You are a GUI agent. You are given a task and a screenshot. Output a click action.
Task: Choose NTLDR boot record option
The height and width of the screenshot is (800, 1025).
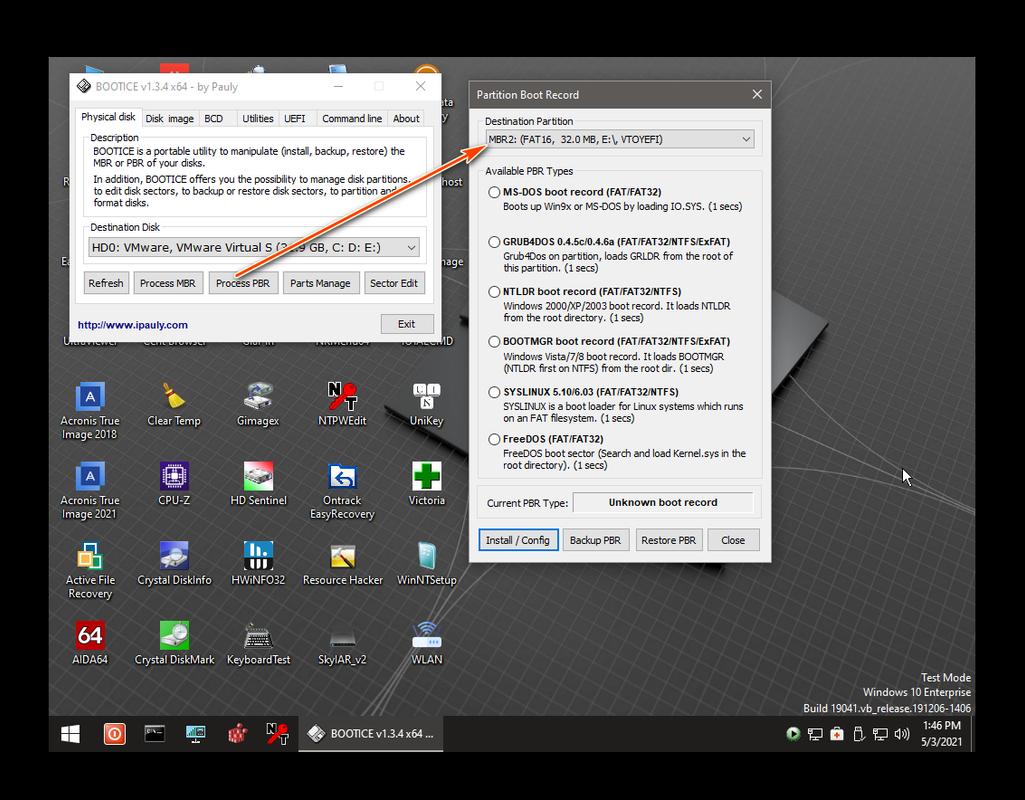[x=494, y=292]
